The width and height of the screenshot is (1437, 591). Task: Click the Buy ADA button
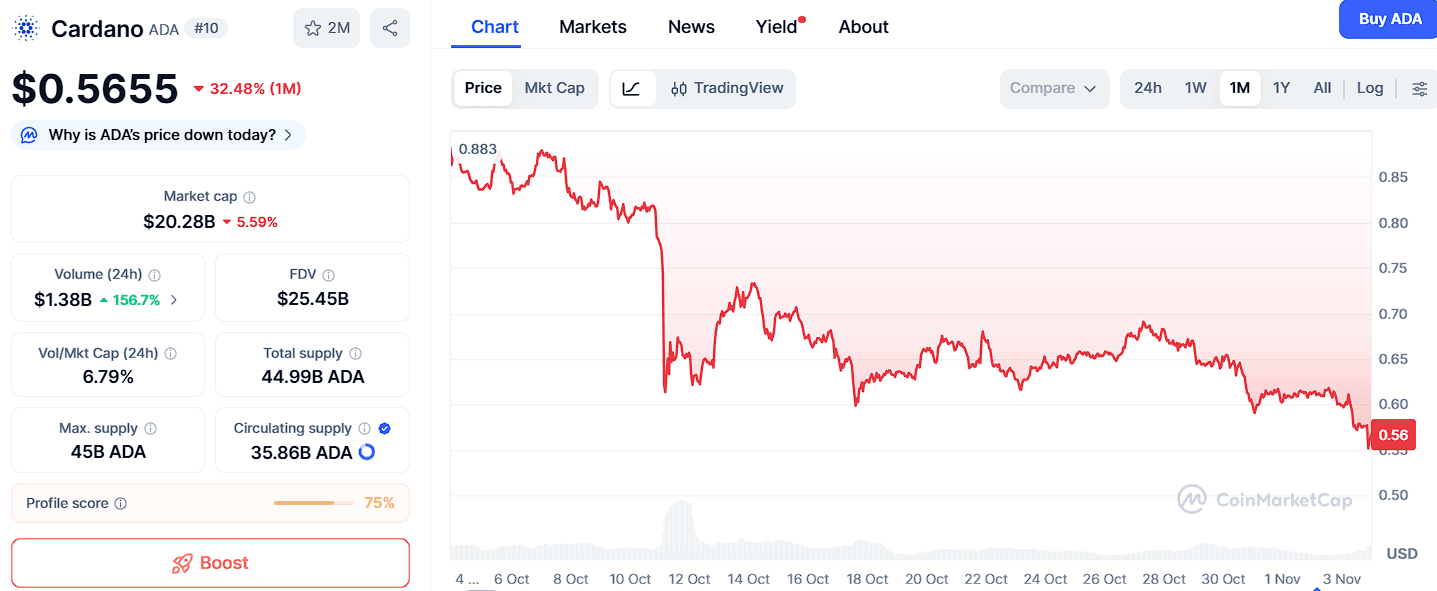[x=1389, y=19]
